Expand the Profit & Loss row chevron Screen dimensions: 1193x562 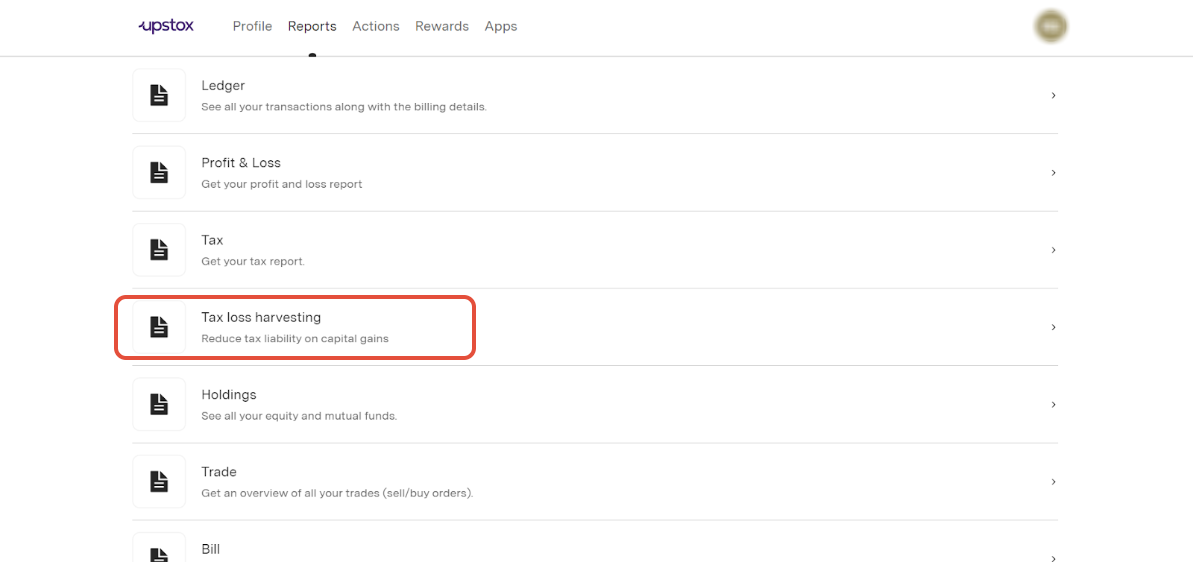pos(1053,173)
